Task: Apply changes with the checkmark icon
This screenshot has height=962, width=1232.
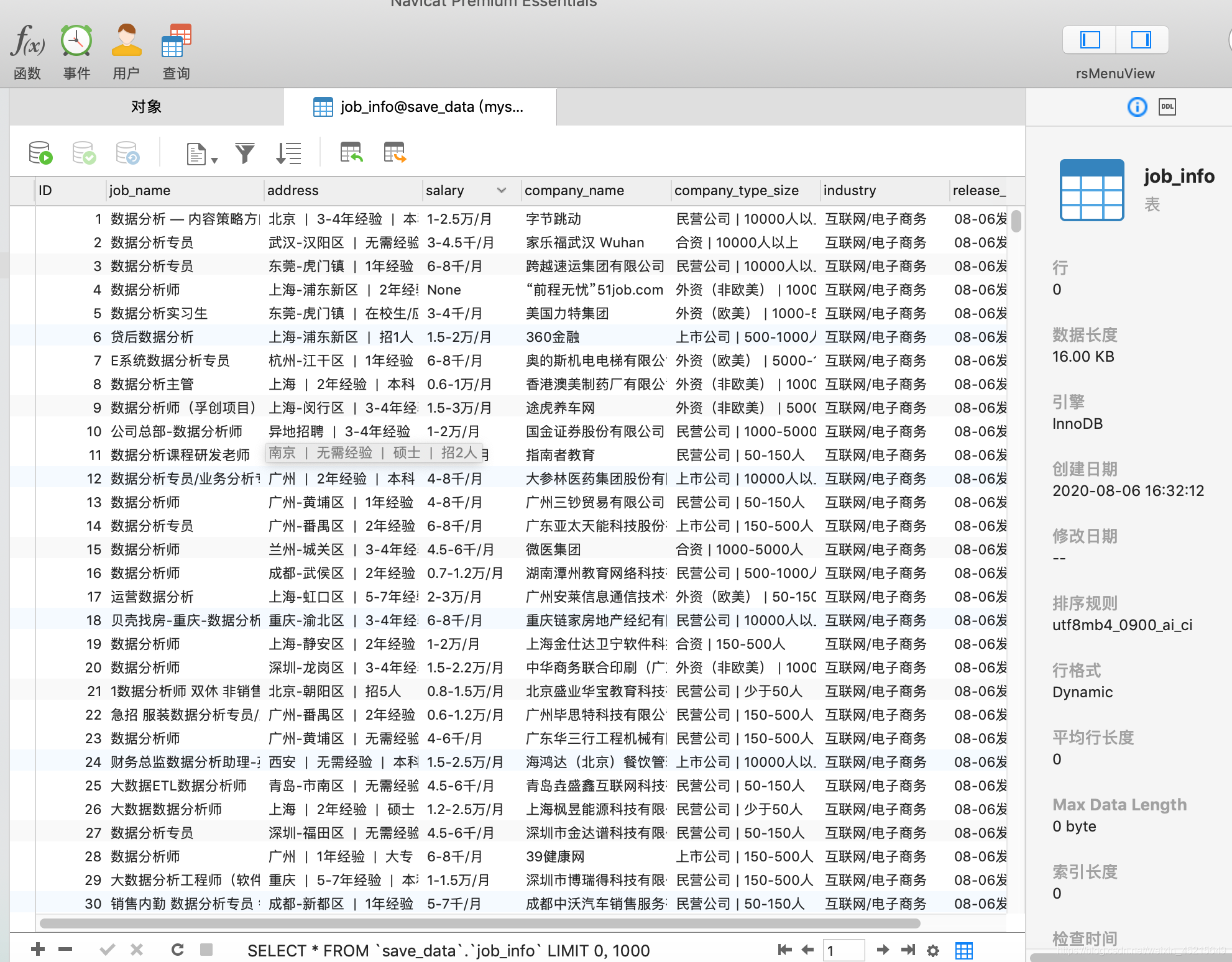Action: click(x=108, y=950)
